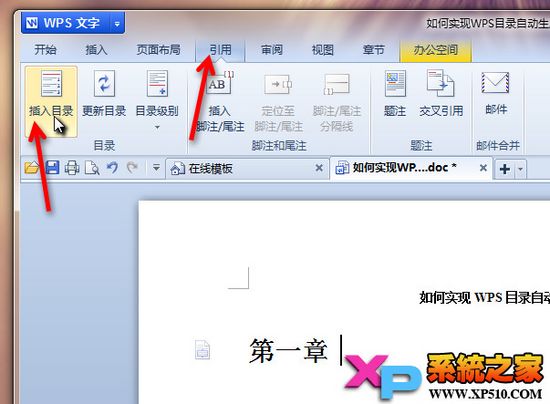Select the 引用 ribbon tab
The height and width of the screenshot is (404, 550).
click(220, 50)
